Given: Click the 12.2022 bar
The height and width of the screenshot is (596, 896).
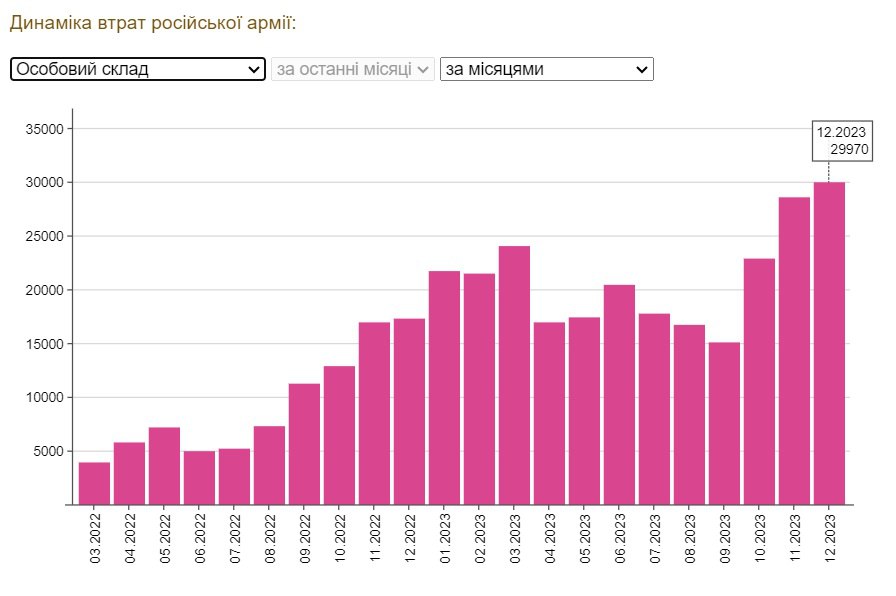Looking at the screenshot, I should [x=409, y=411].
